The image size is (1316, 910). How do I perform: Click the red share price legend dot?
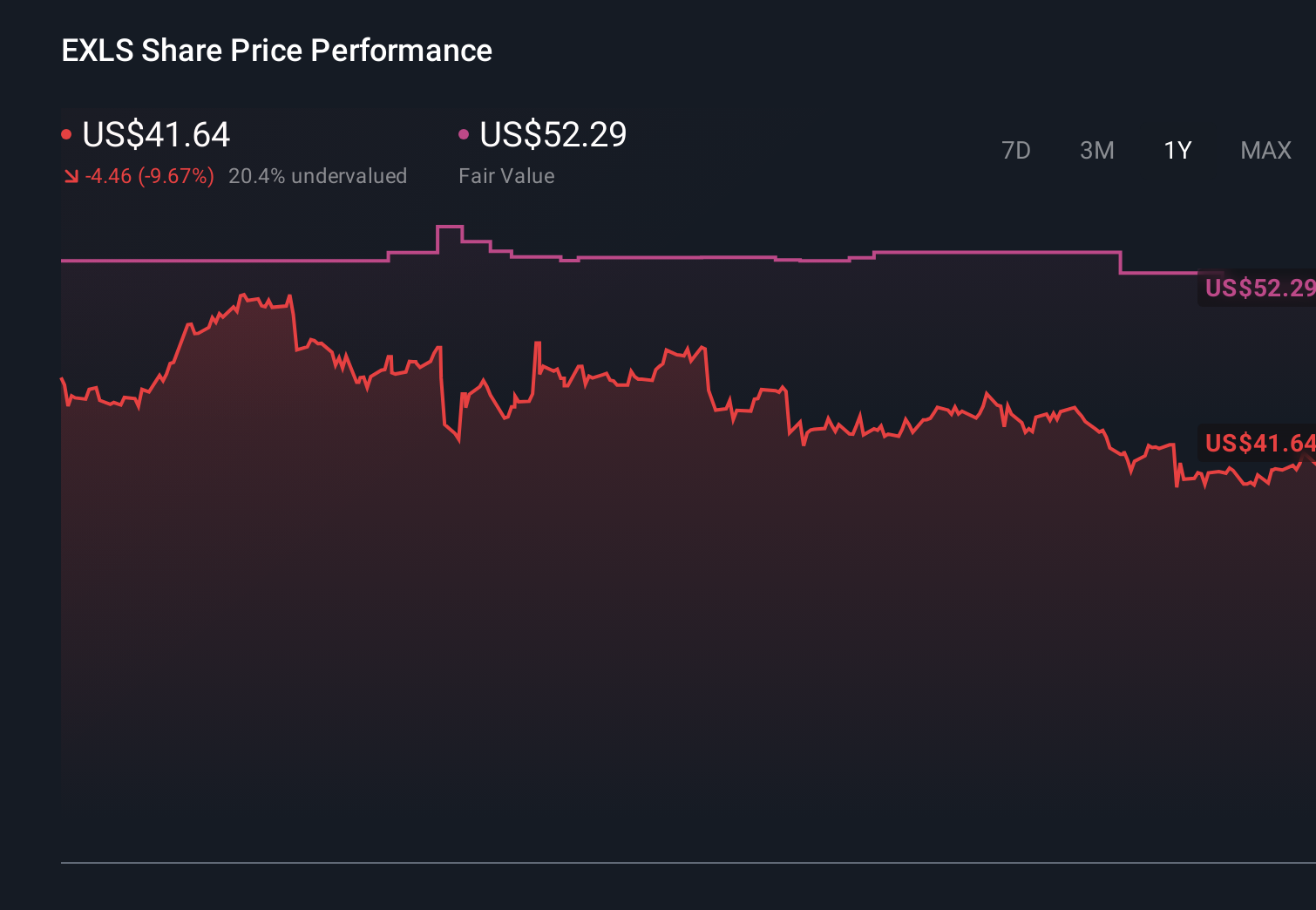[x=67, y=133]
